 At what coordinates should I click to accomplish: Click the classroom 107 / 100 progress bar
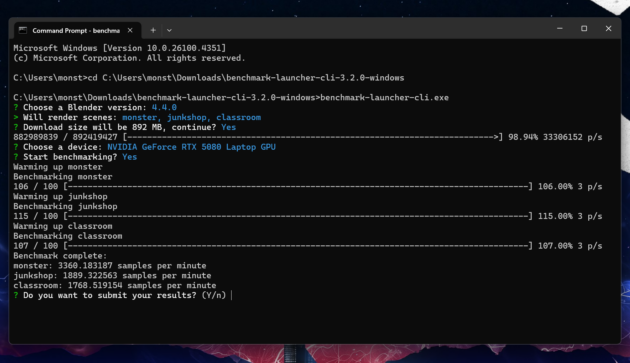pyautogui.click(x=298, y=246)
